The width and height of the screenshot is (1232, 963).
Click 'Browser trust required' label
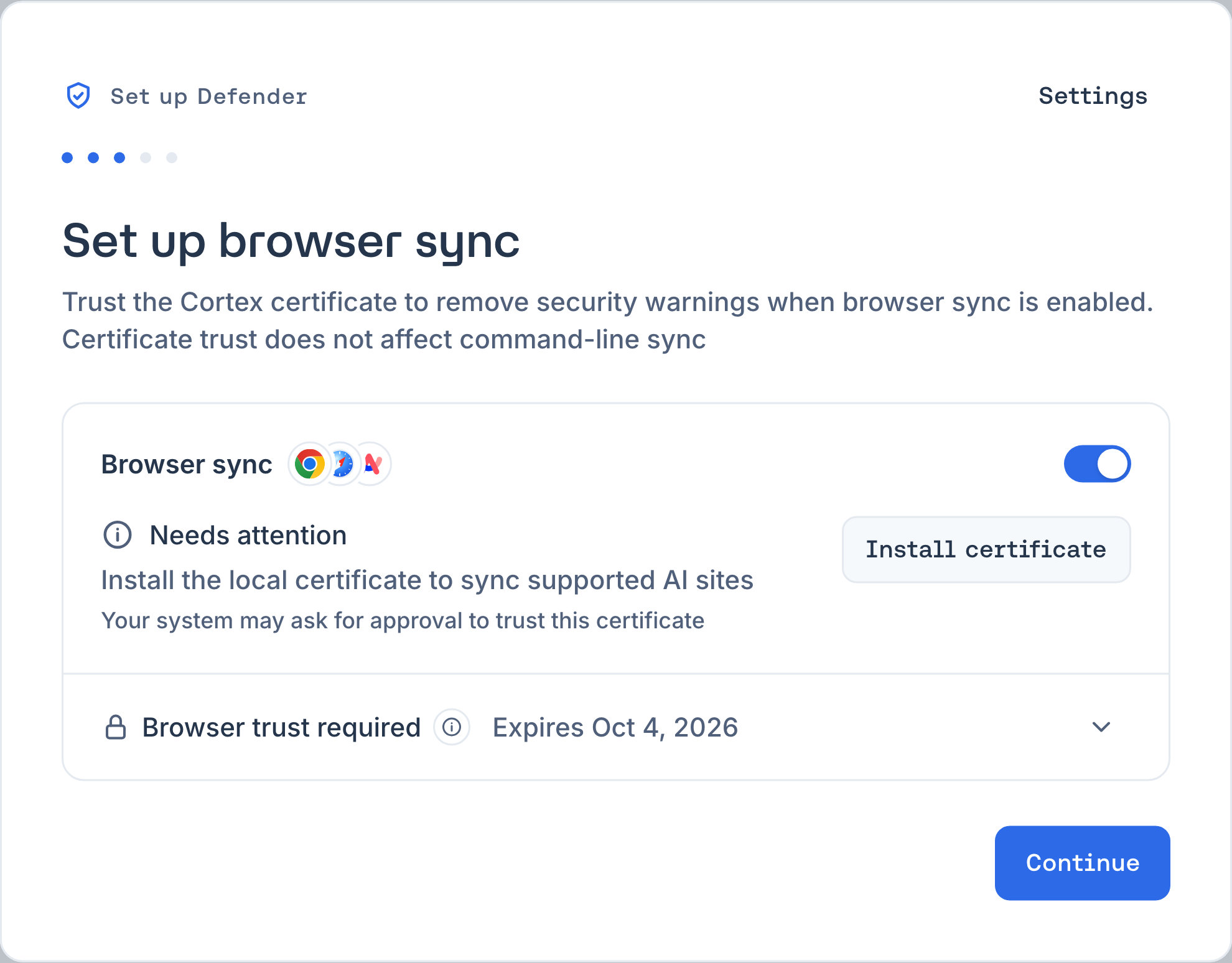[281, 727]
